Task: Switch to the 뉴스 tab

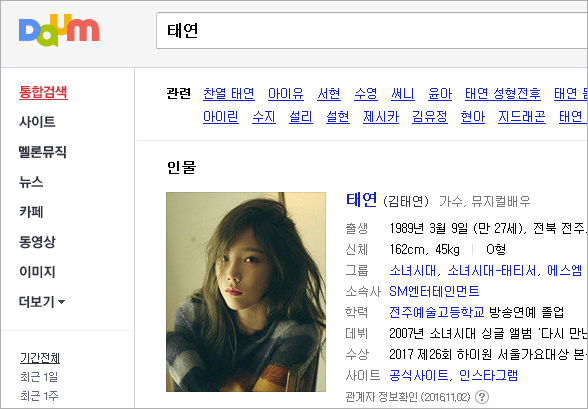Action: tap(31, 182)
